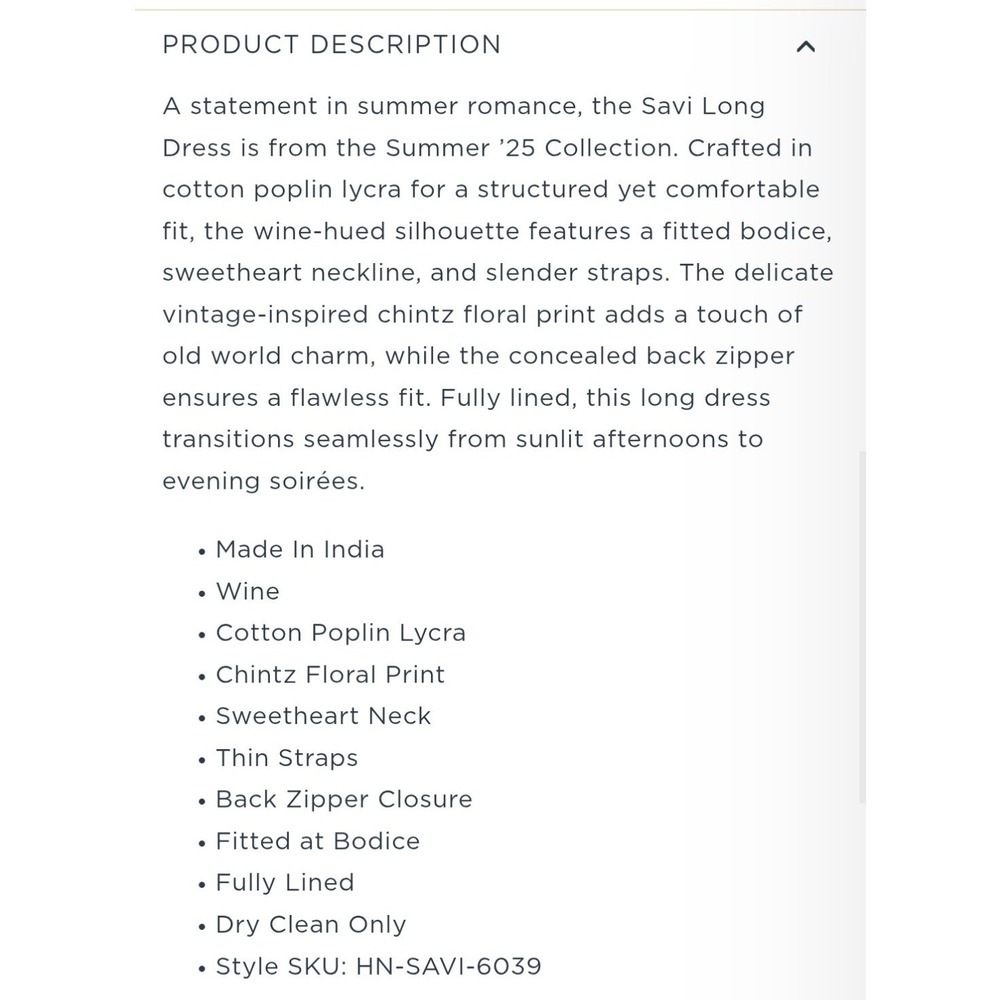The width and height of the screenshot is (1000, 1000).
Task: Click the Wine color bullet item
Action: [247, 591]
